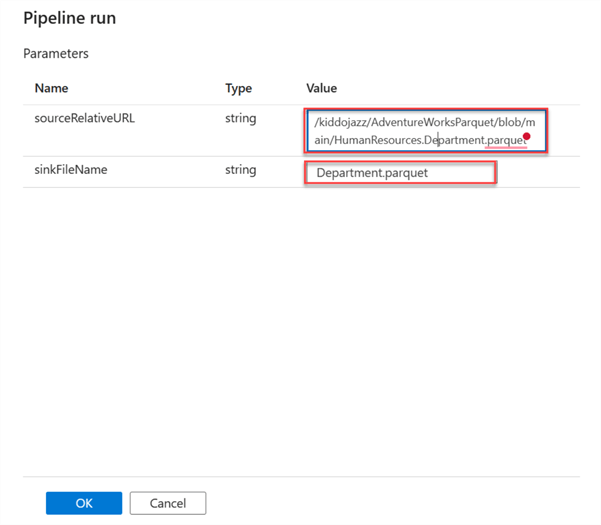Click the Type column header
The image size is (601, 525).
pyautogui.click(x=238, y=88)
